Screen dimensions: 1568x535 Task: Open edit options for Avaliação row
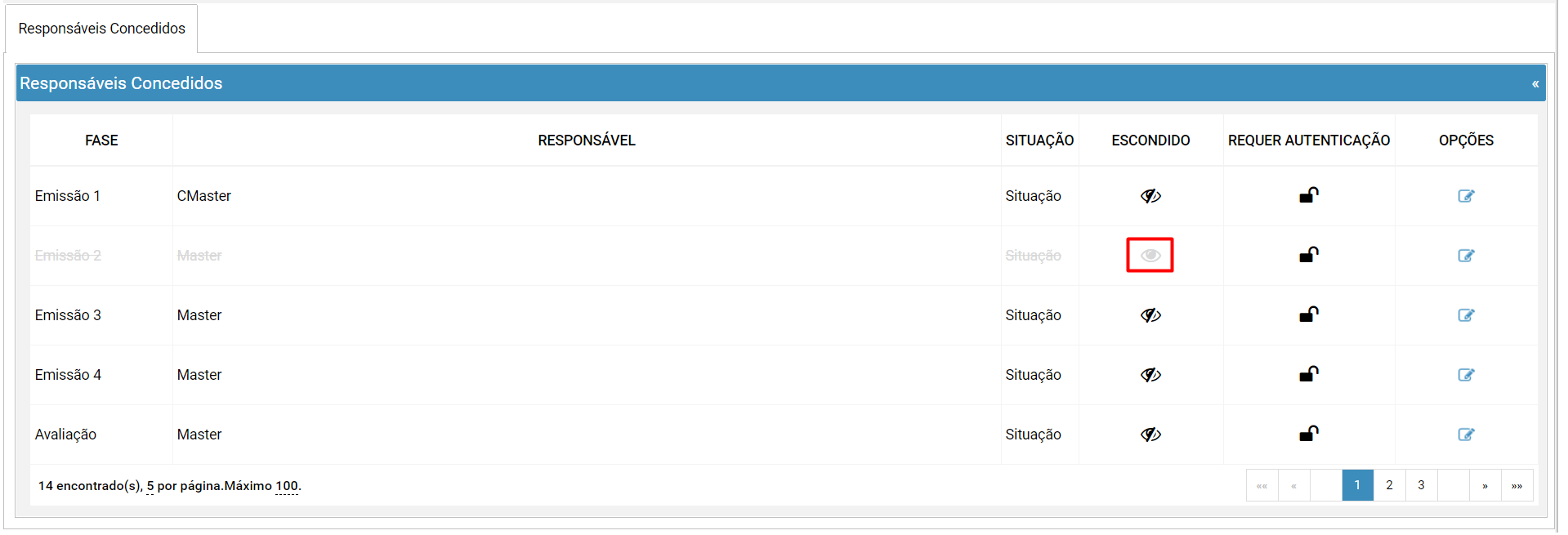click(1466, 435)
